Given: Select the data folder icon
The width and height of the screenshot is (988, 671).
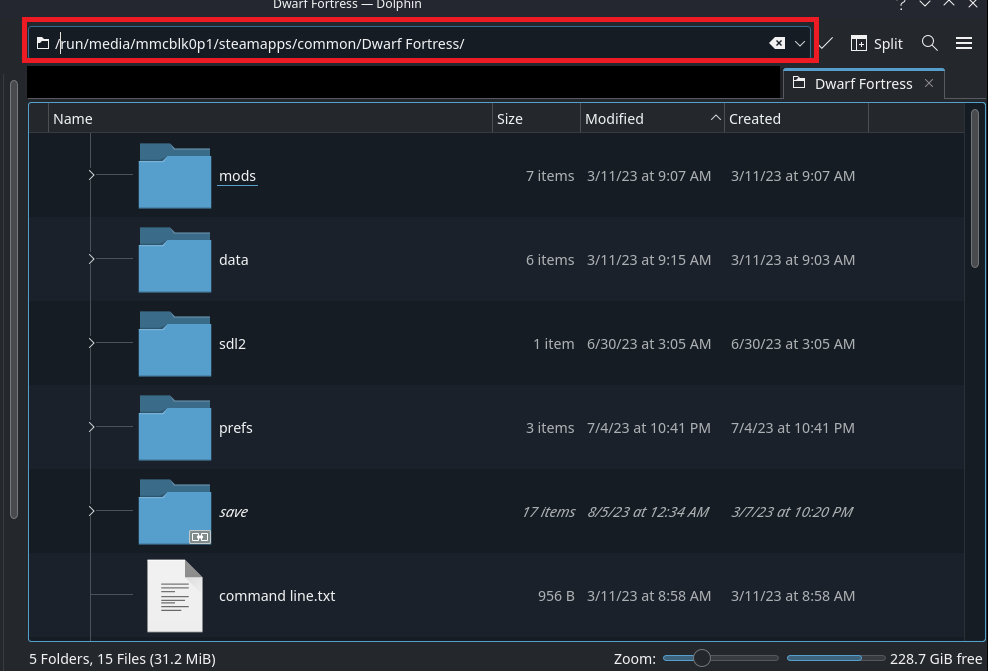Looking at the screenshot, I should pos(175,260).
